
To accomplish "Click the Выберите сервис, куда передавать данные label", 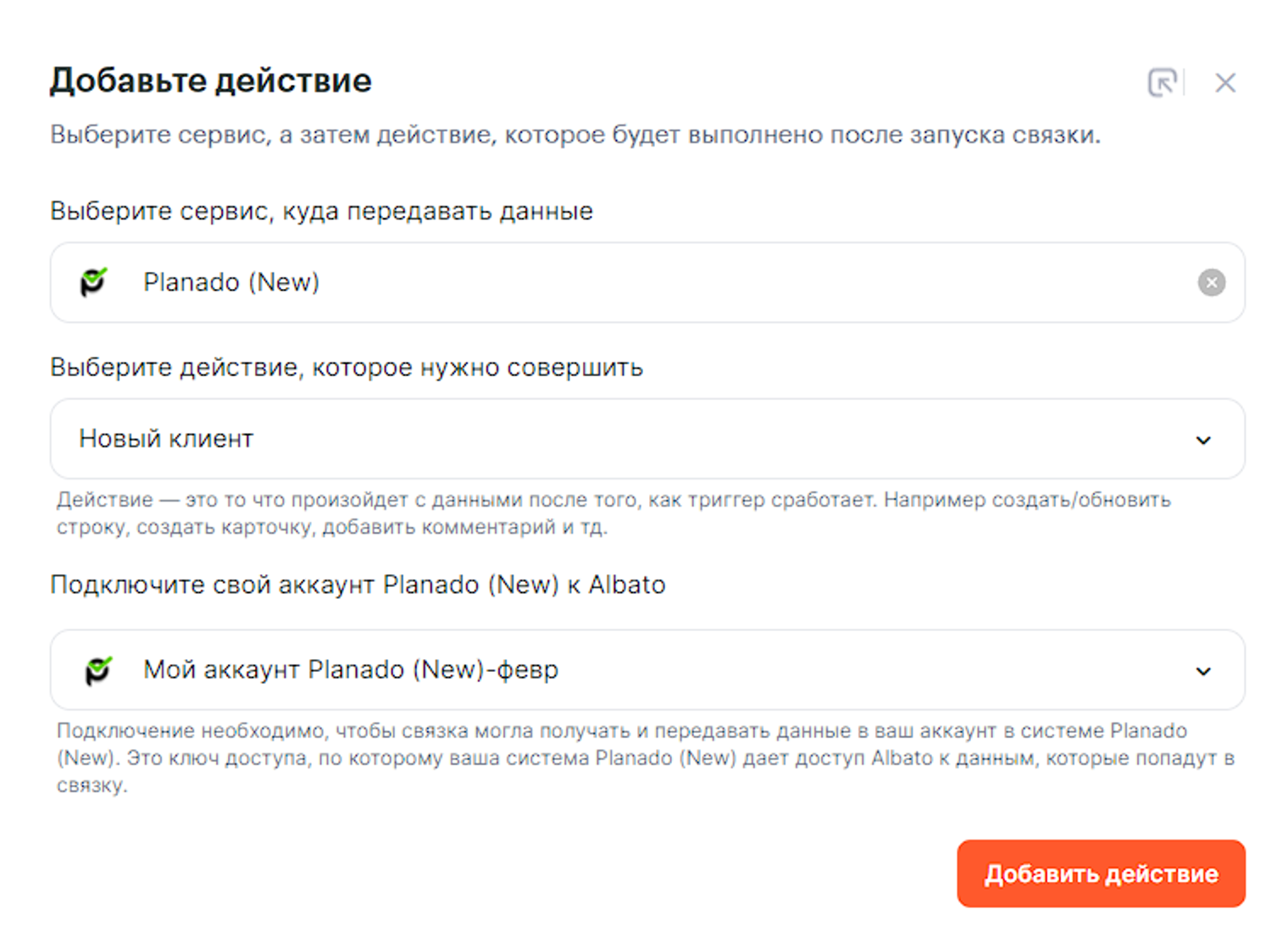I will click(321, 211).
